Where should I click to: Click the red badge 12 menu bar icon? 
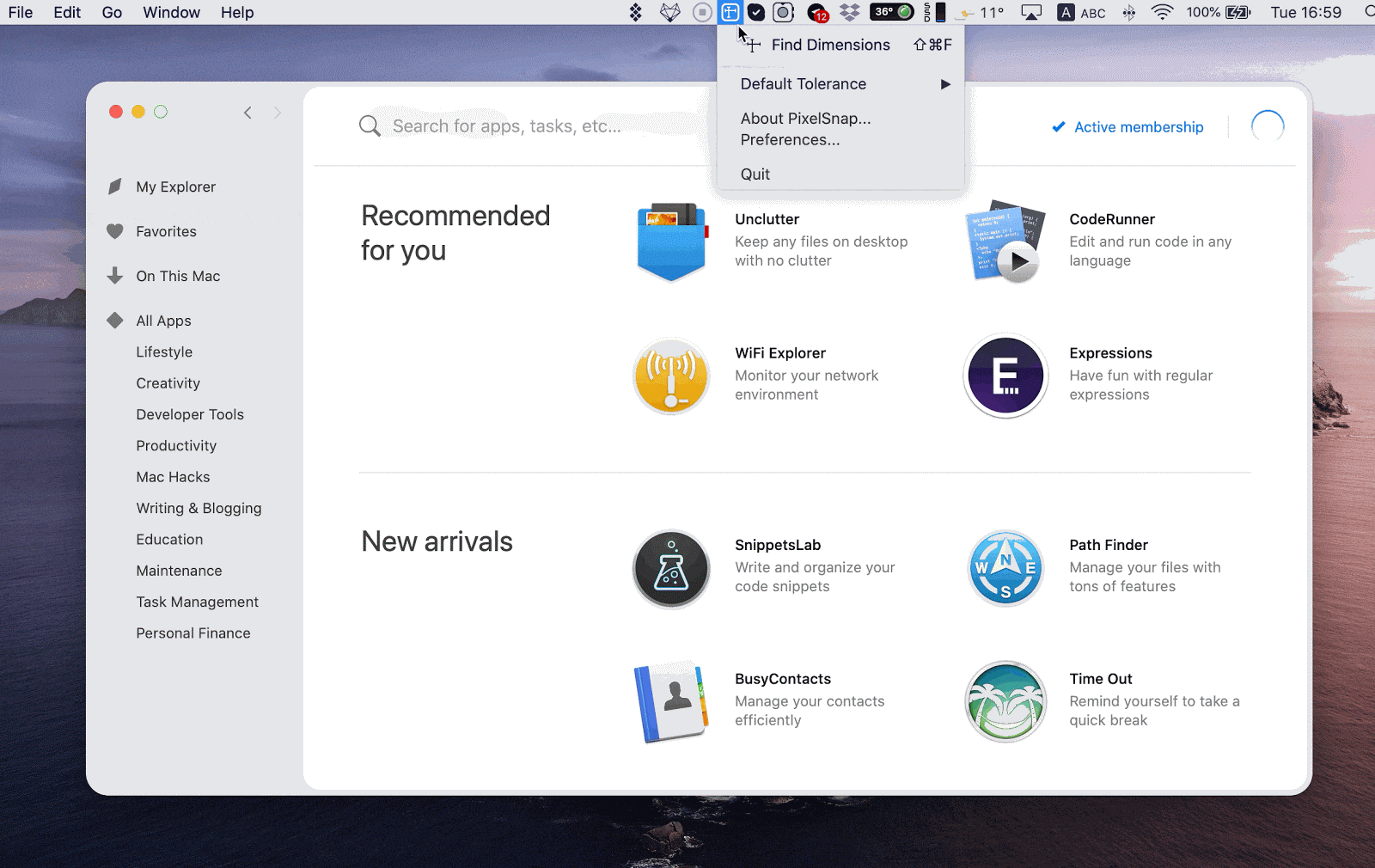(x=817, y=13)
